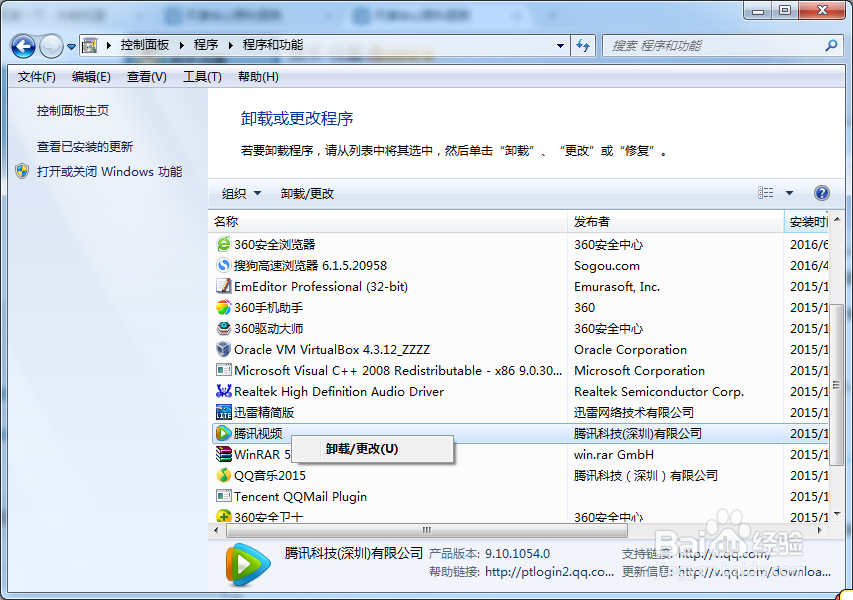Click the 360安全浏览器 icon
Viewport: 853px width, 600px height.
point(224,244)
